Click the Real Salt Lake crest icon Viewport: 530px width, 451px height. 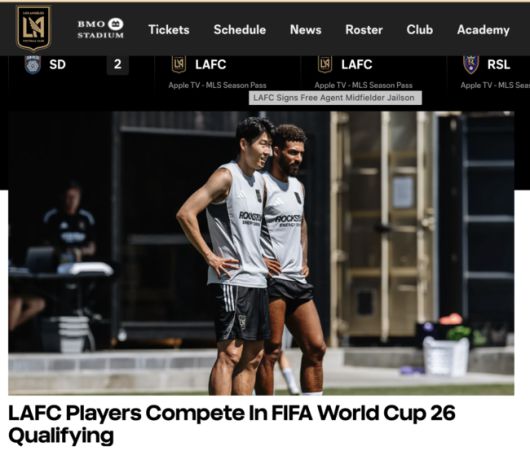(x=471, y=64)
